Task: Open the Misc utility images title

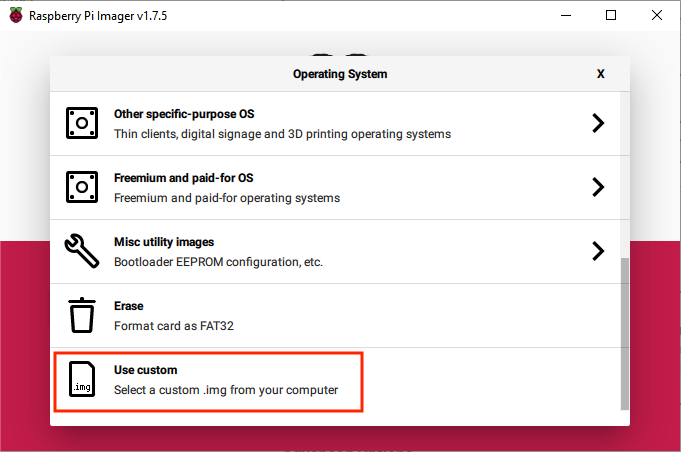Action: 164,242
